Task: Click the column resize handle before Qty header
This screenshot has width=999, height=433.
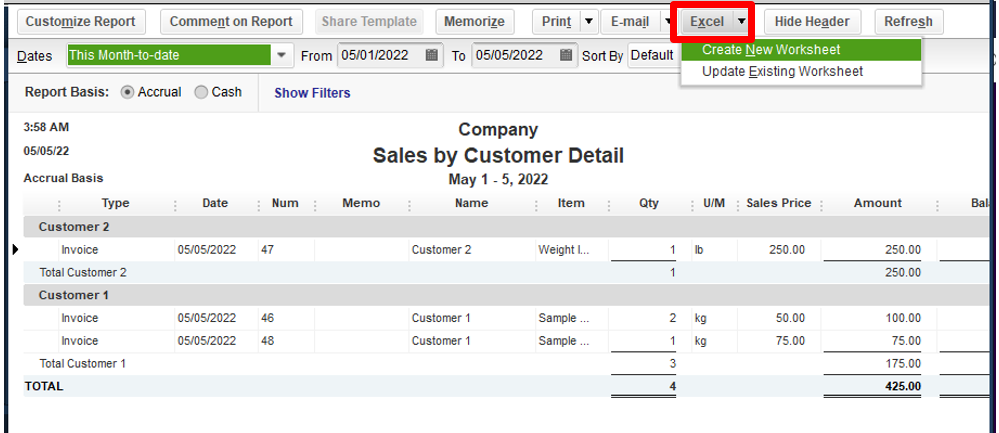Action: click(x=613, y=204)
